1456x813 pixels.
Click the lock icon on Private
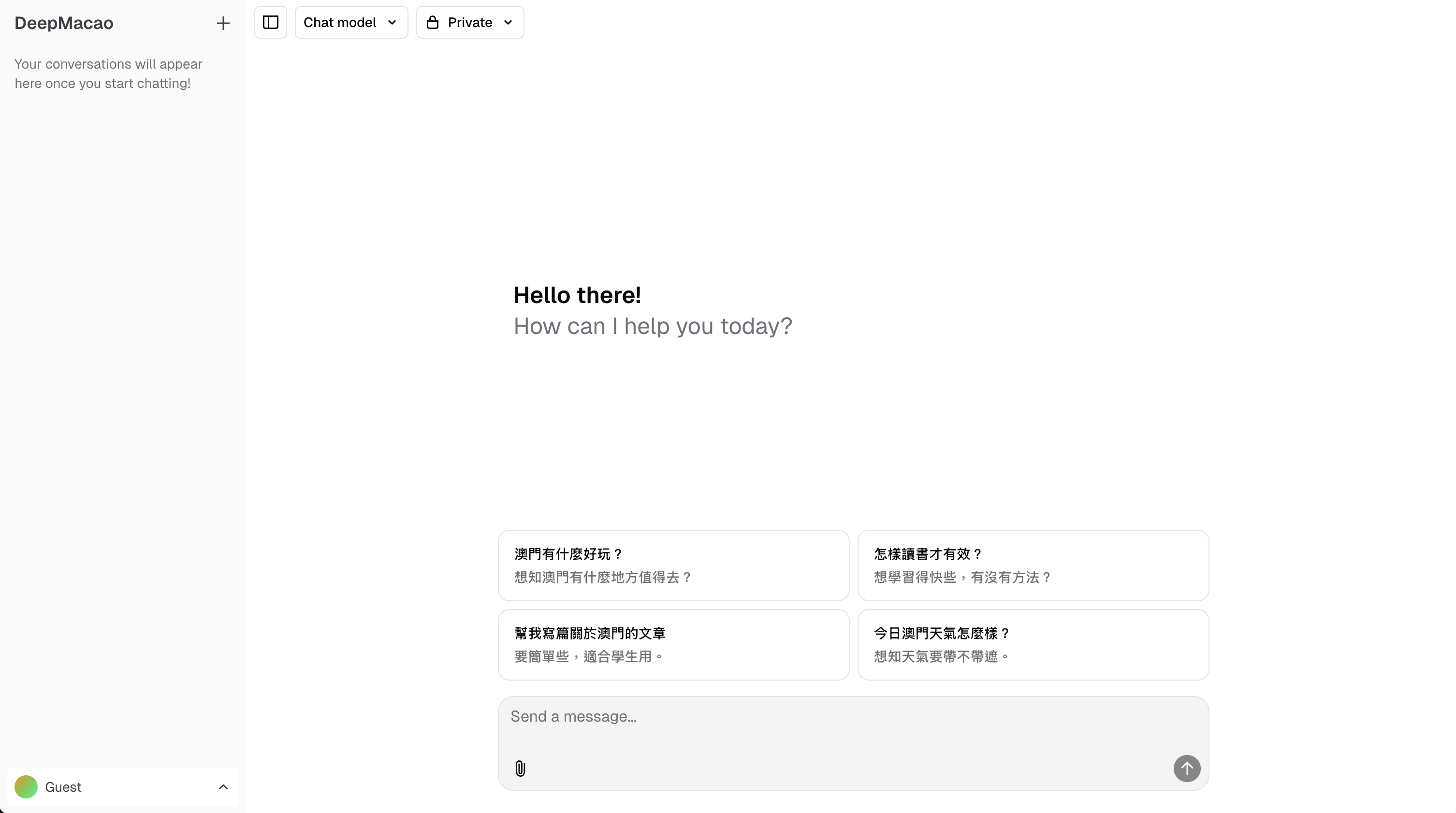coord(432,23)
